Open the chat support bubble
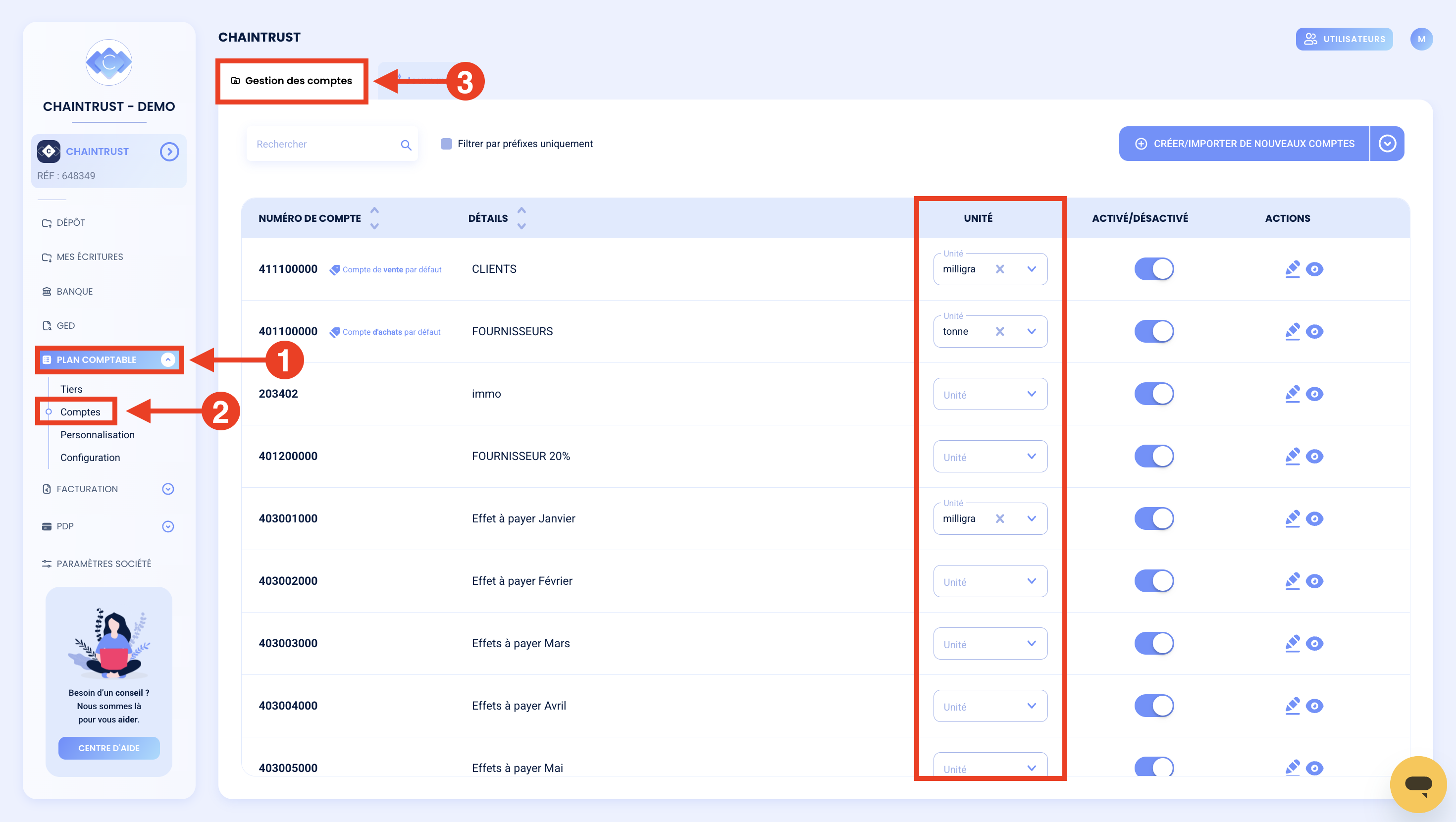Viewport: 1456px width, 822px height. point(1417,784)
